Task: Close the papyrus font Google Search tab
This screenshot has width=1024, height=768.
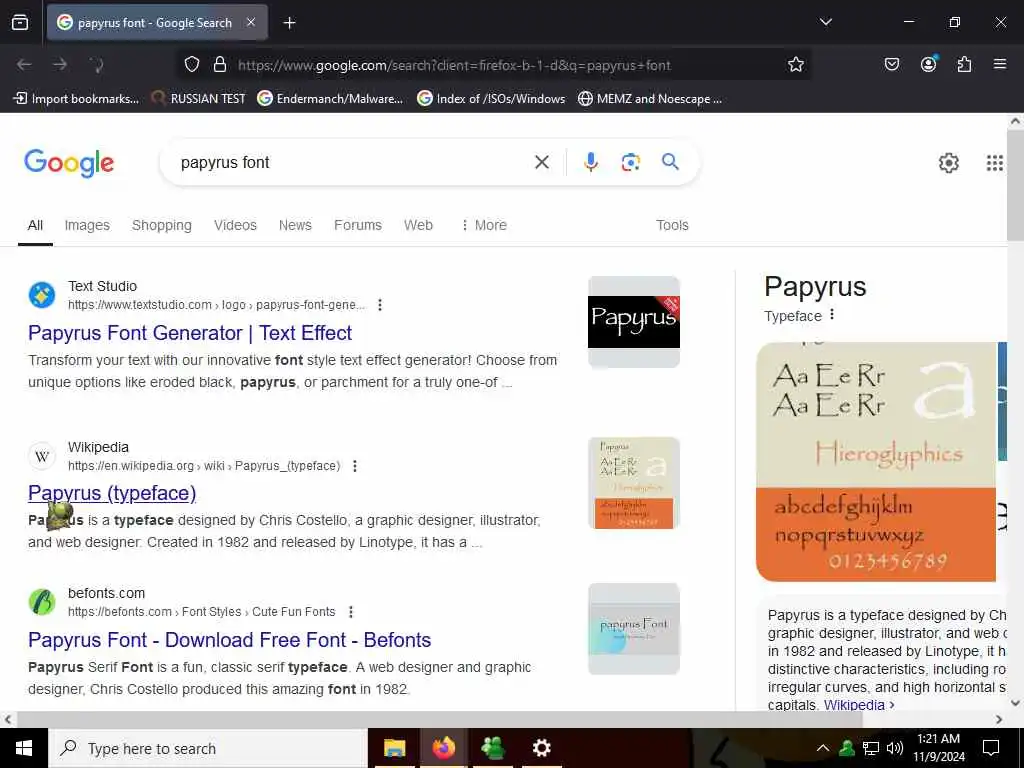Action: click(251, 22)
